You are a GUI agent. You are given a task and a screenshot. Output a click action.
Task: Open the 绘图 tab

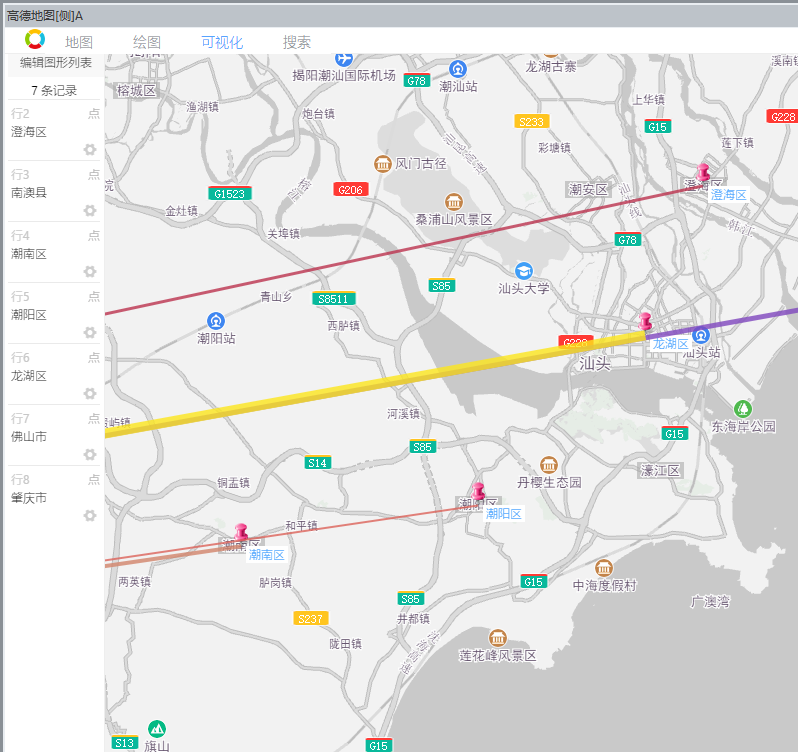pos(147,42)
